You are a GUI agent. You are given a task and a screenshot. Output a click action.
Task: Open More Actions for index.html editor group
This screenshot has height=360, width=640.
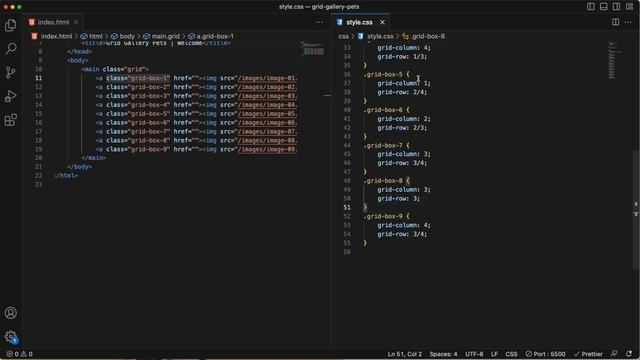pos(320,22)
